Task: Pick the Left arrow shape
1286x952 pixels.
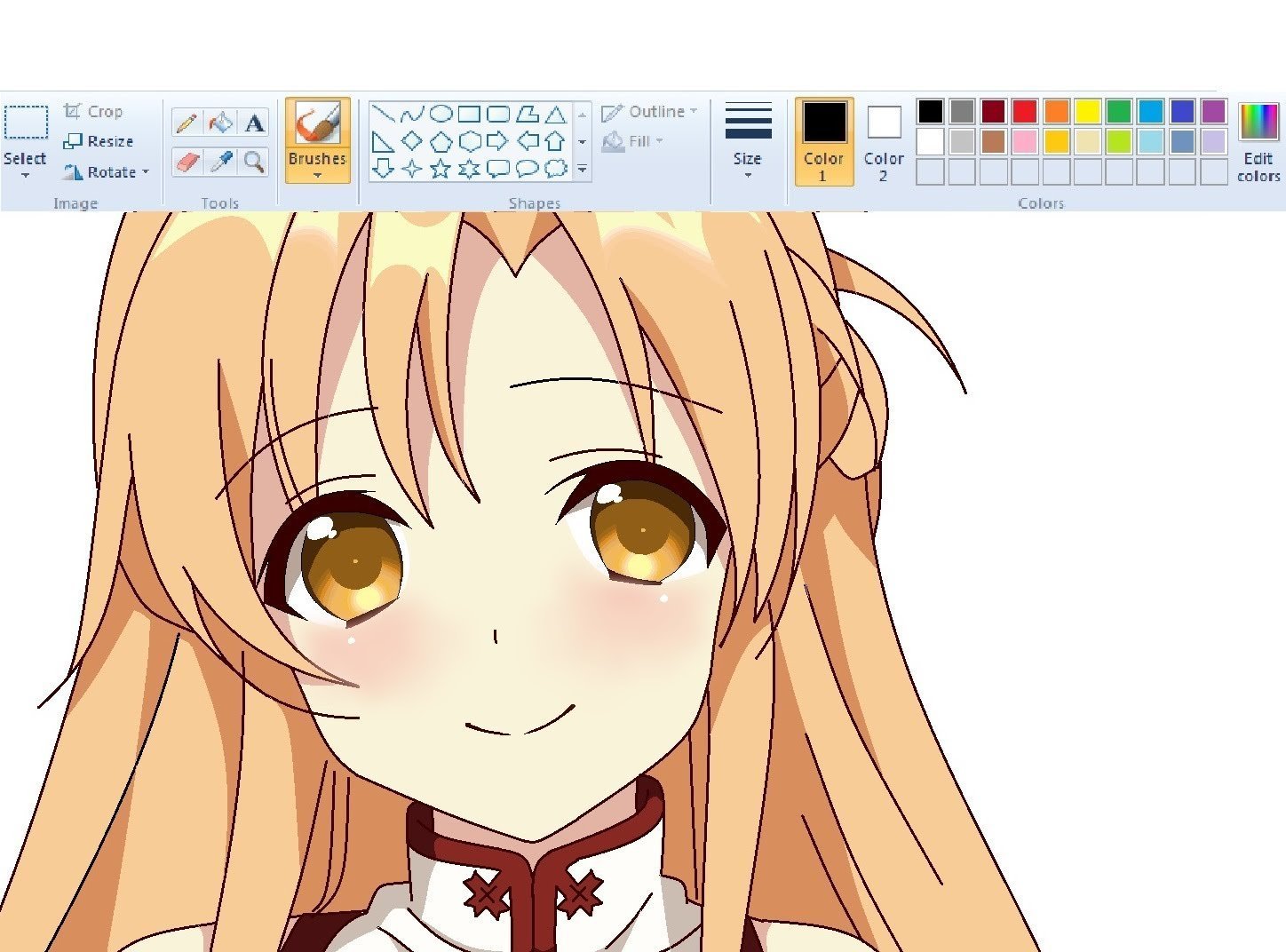Action: (528, 141)
